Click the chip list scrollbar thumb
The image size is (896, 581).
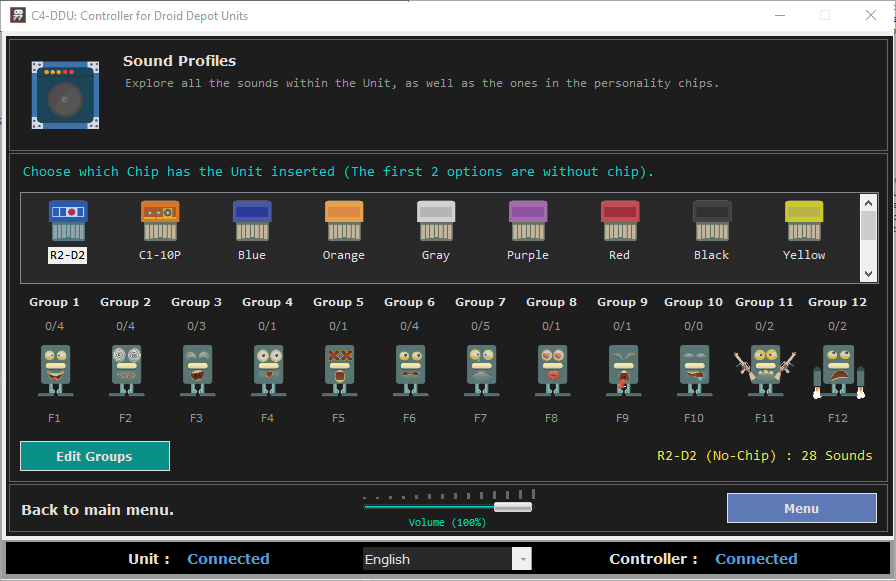pyautogui.click(x=868, y=226)
